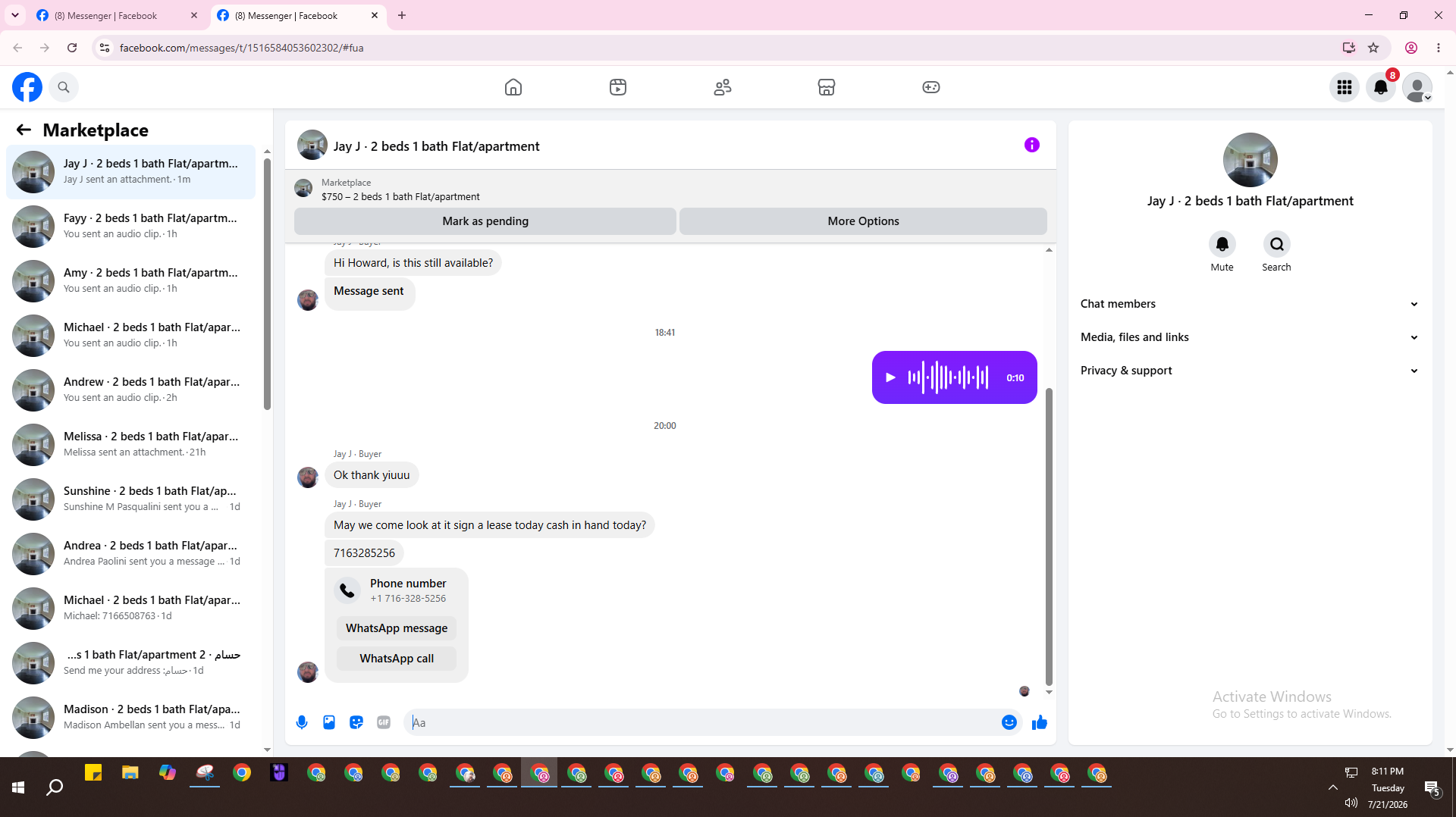
Task: Expand Privacy & support section
Action: [x=1250, y=371]
